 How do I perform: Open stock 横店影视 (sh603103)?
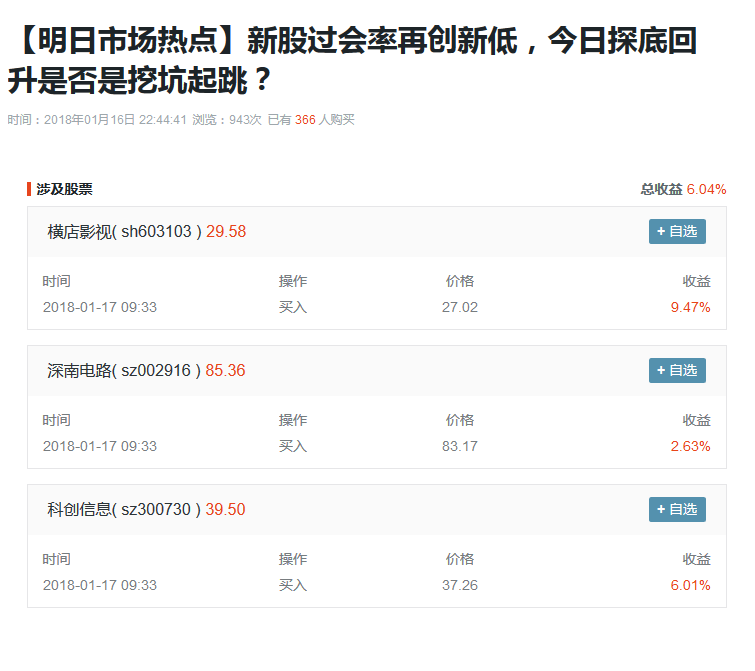tap(124, 232)
